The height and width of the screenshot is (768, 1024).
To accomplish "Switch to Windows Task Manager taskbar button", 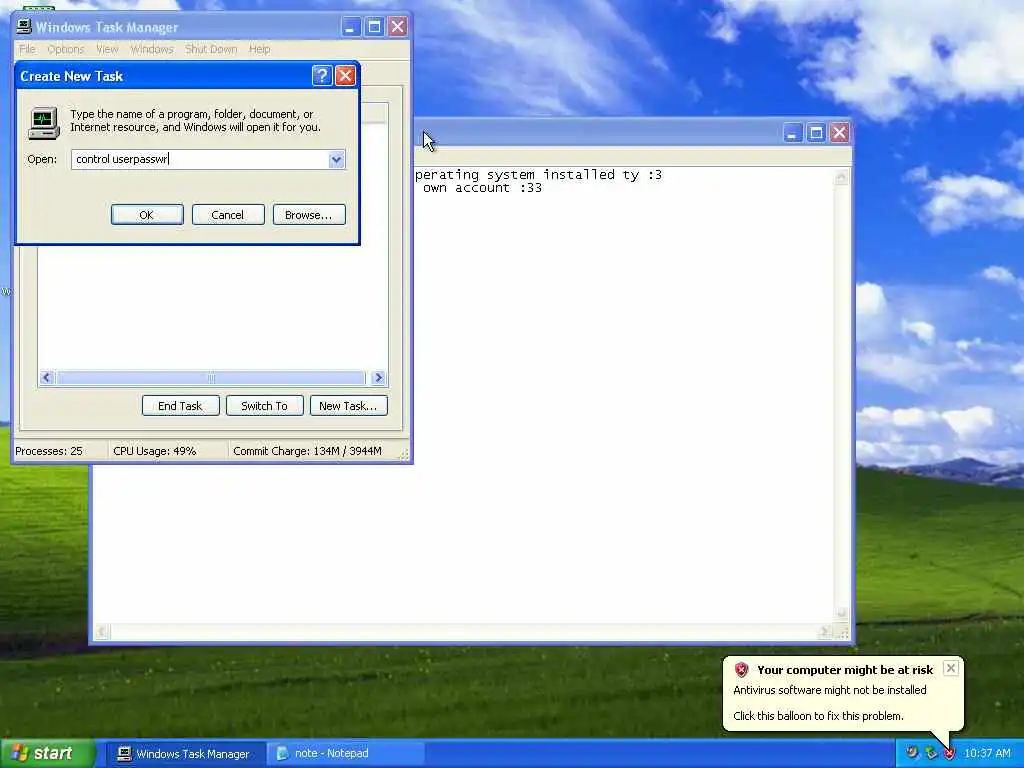I will 185,754.
